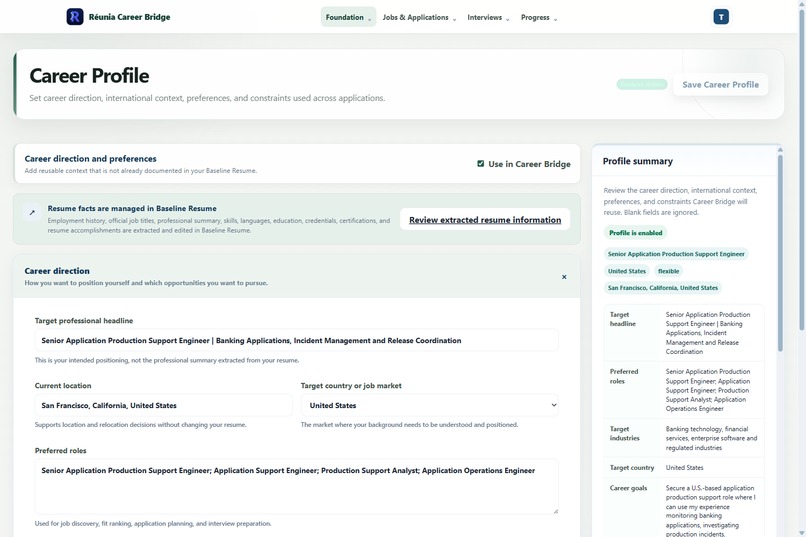Click the Target industries row label
The width and height of the screenshot is (806, 537).
pos(625,434)
